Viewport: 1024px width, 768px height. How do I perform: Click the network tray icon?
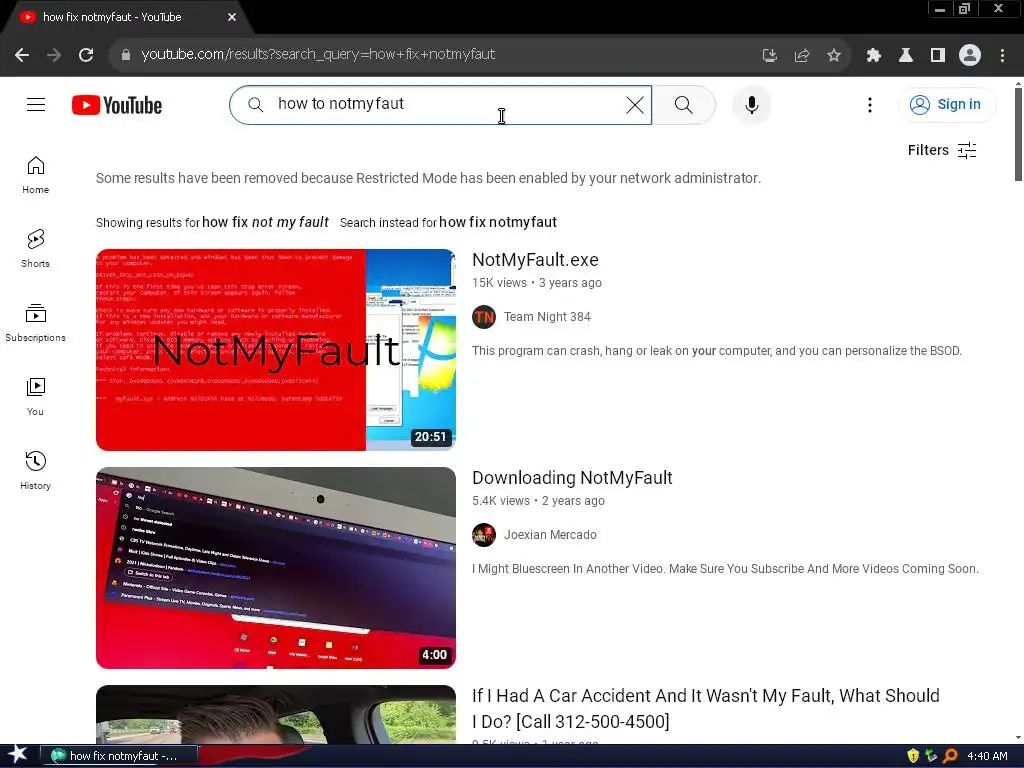pos(931,756)
